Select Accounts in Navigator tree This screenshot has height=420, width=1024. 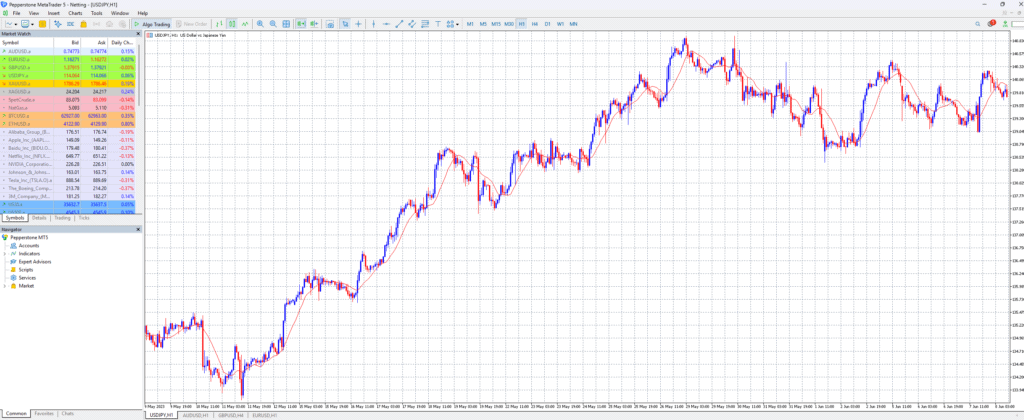(29, 246)
